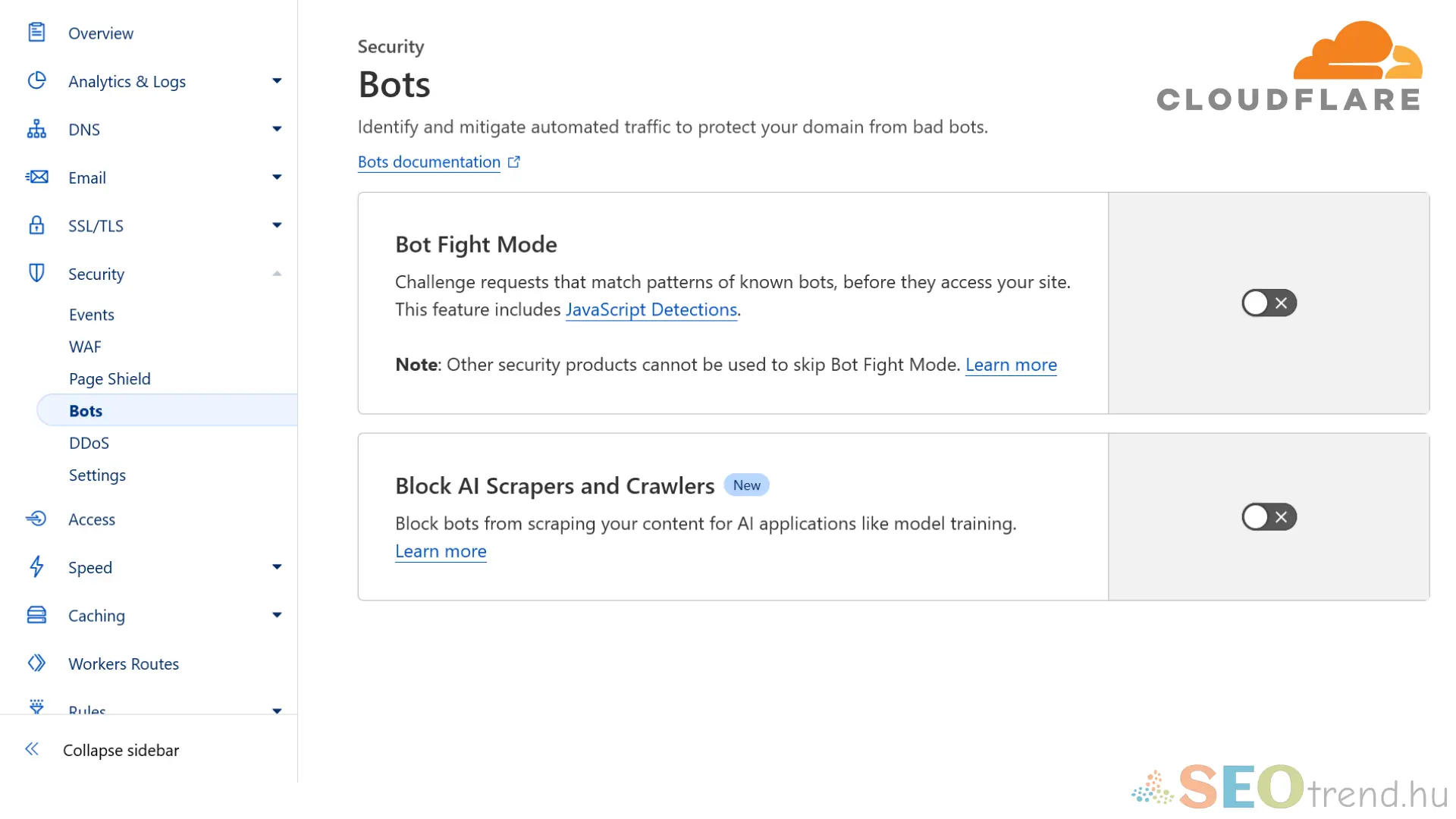The height and width of the screenshot is (819, 1456).
Task: Enable the Bot Fight Mode toggle
Action: click(x=1269, y=303)
